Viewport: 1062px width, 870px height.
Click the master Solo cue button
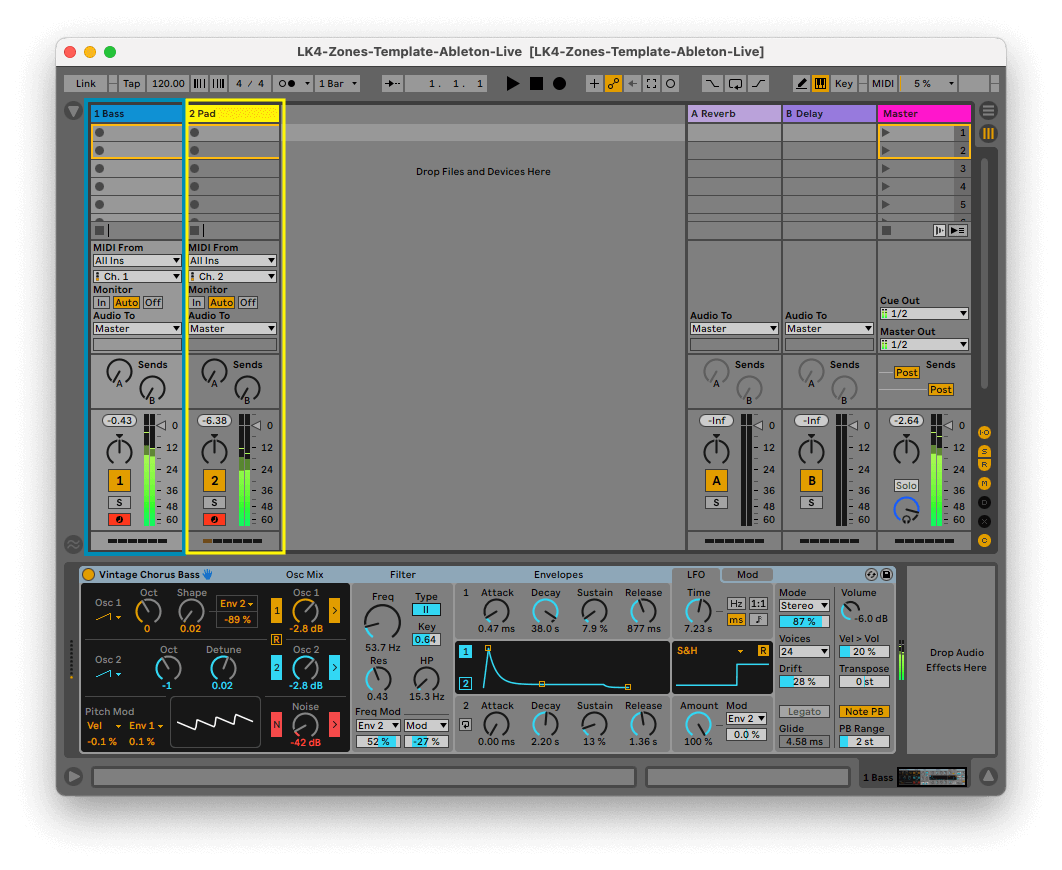pos(906,485)
